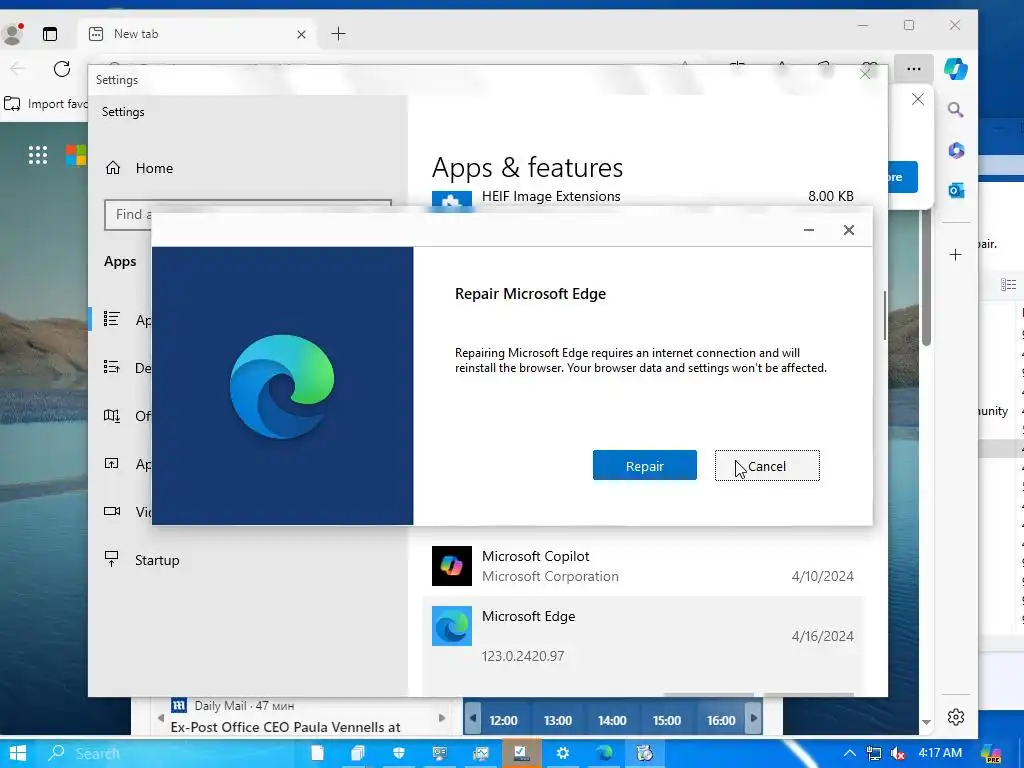Viewport: 1024px width, 768px height.
Task: Select the 12:00 weather hour
Action: (x=503, y=720)
